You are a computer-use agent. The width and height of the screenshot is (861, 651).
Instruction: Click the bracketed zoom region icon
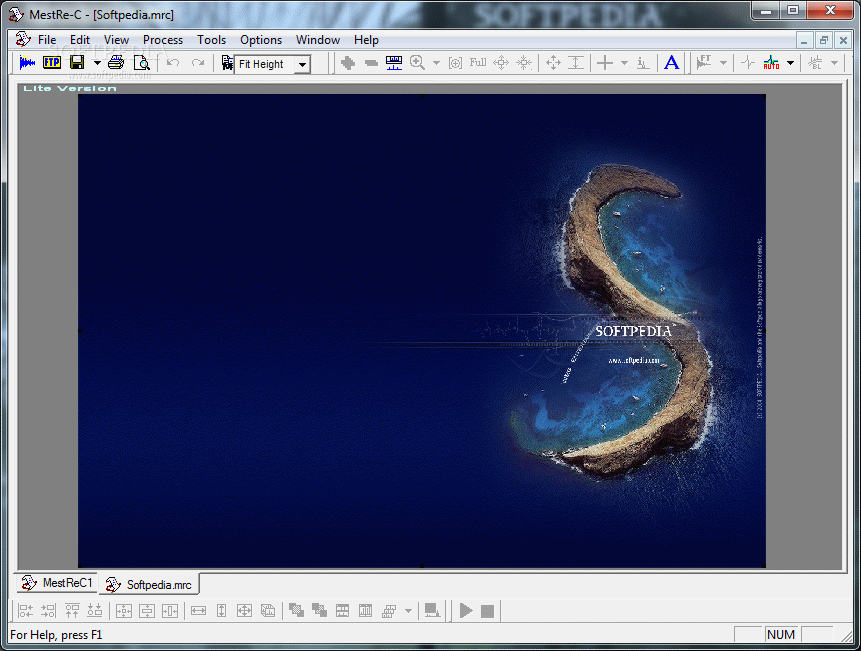click(455, 63)
